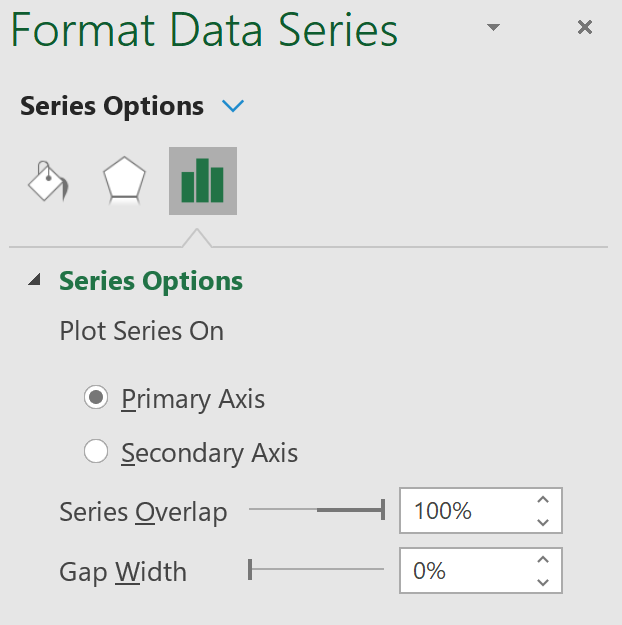Open the Effects pentagon tab

[124, 181]
